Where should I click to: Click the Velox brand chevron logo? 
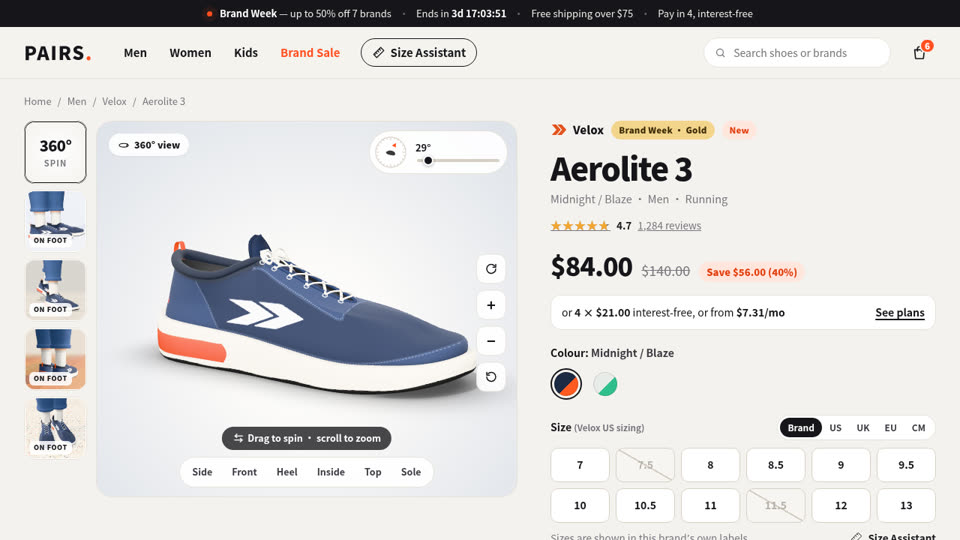click(558, 130)
